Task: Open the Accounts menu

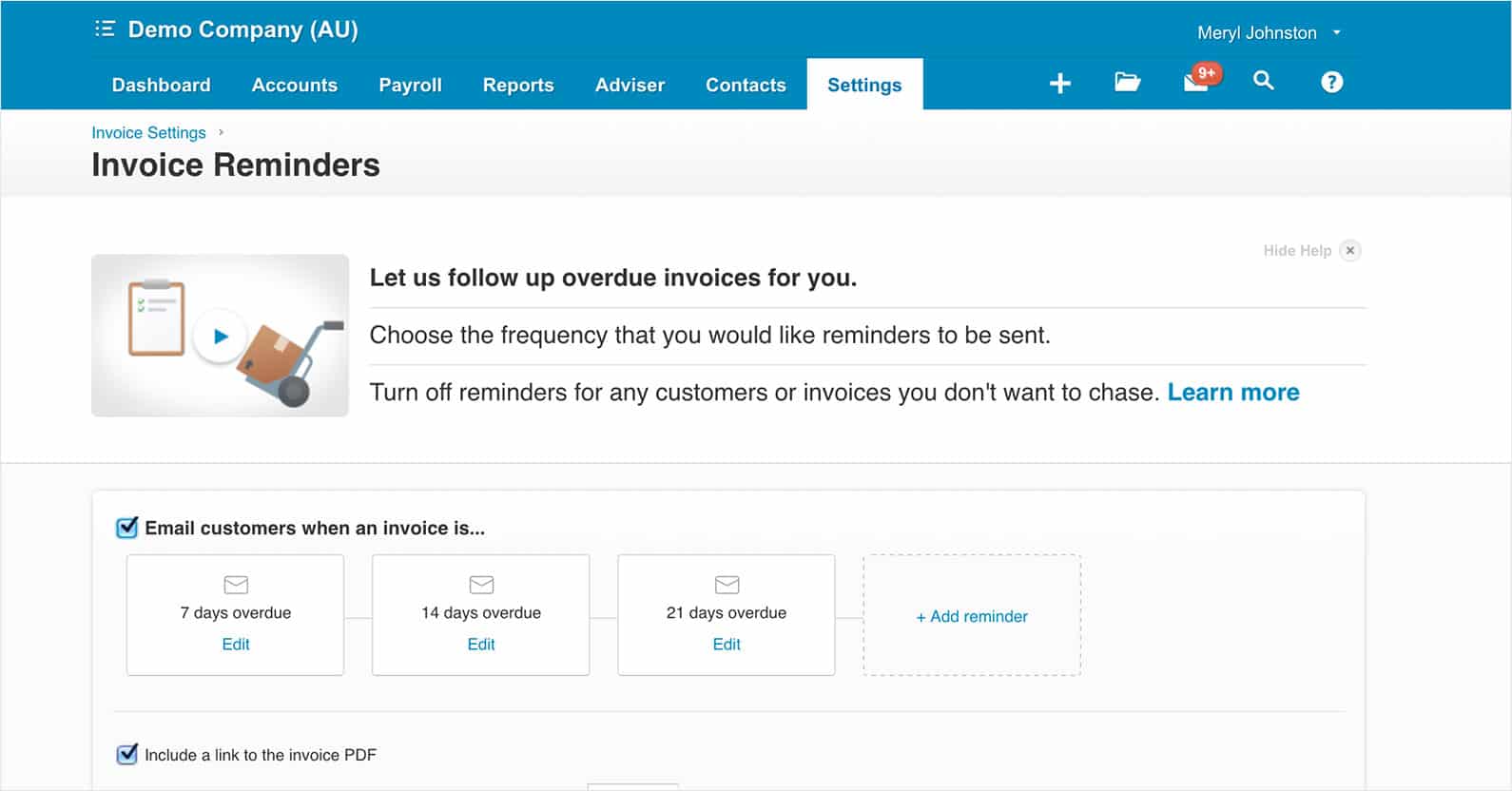Action: click(295, 85)
